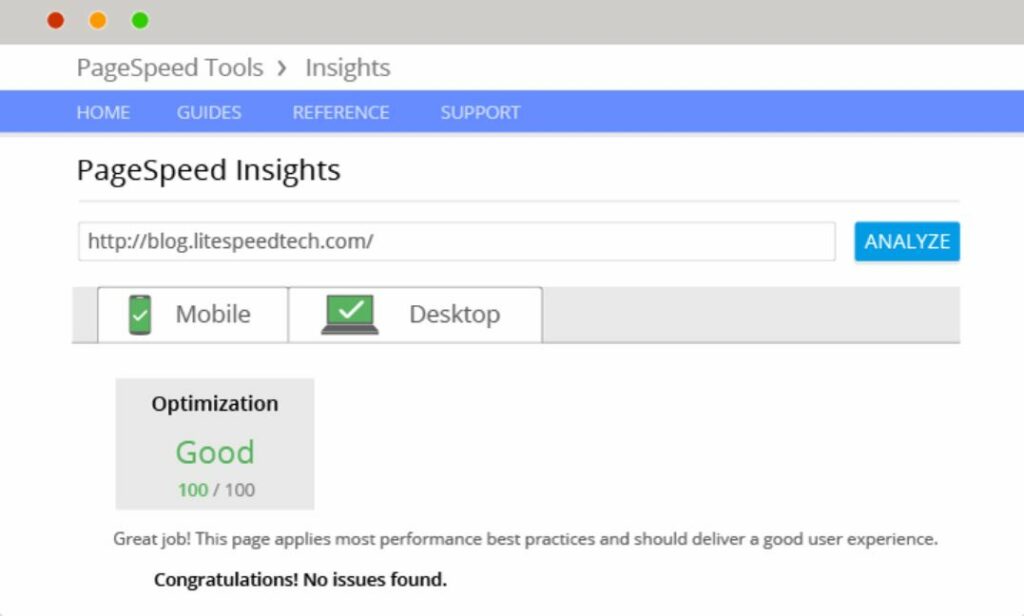Click the Optimization heading in the score card

point(215,404)
